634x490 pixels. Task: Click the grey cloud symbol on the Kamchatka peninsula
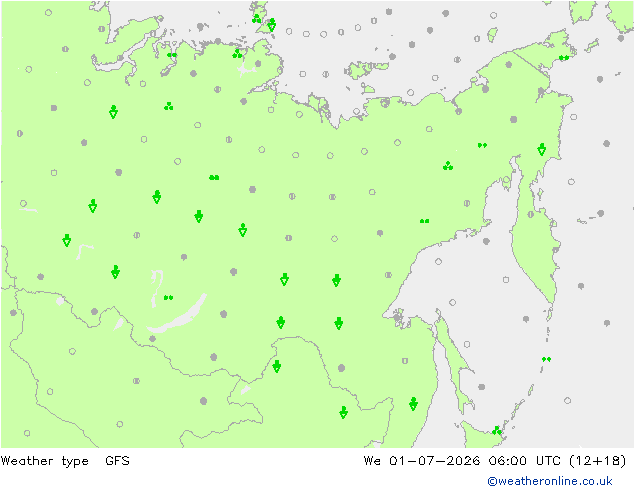pos(530,214)
